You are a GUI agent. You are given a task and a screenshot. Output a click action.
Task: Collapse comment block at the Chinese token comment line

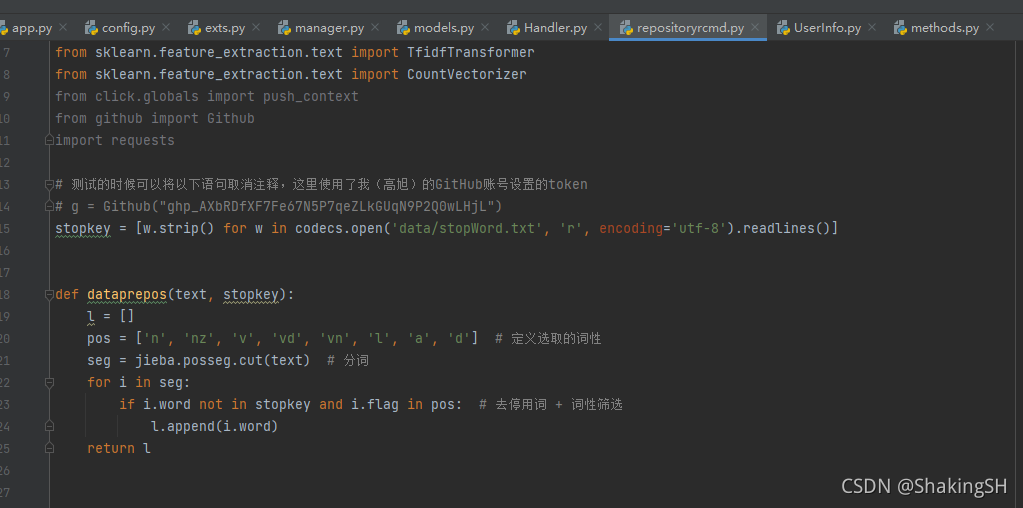[49, 185]
